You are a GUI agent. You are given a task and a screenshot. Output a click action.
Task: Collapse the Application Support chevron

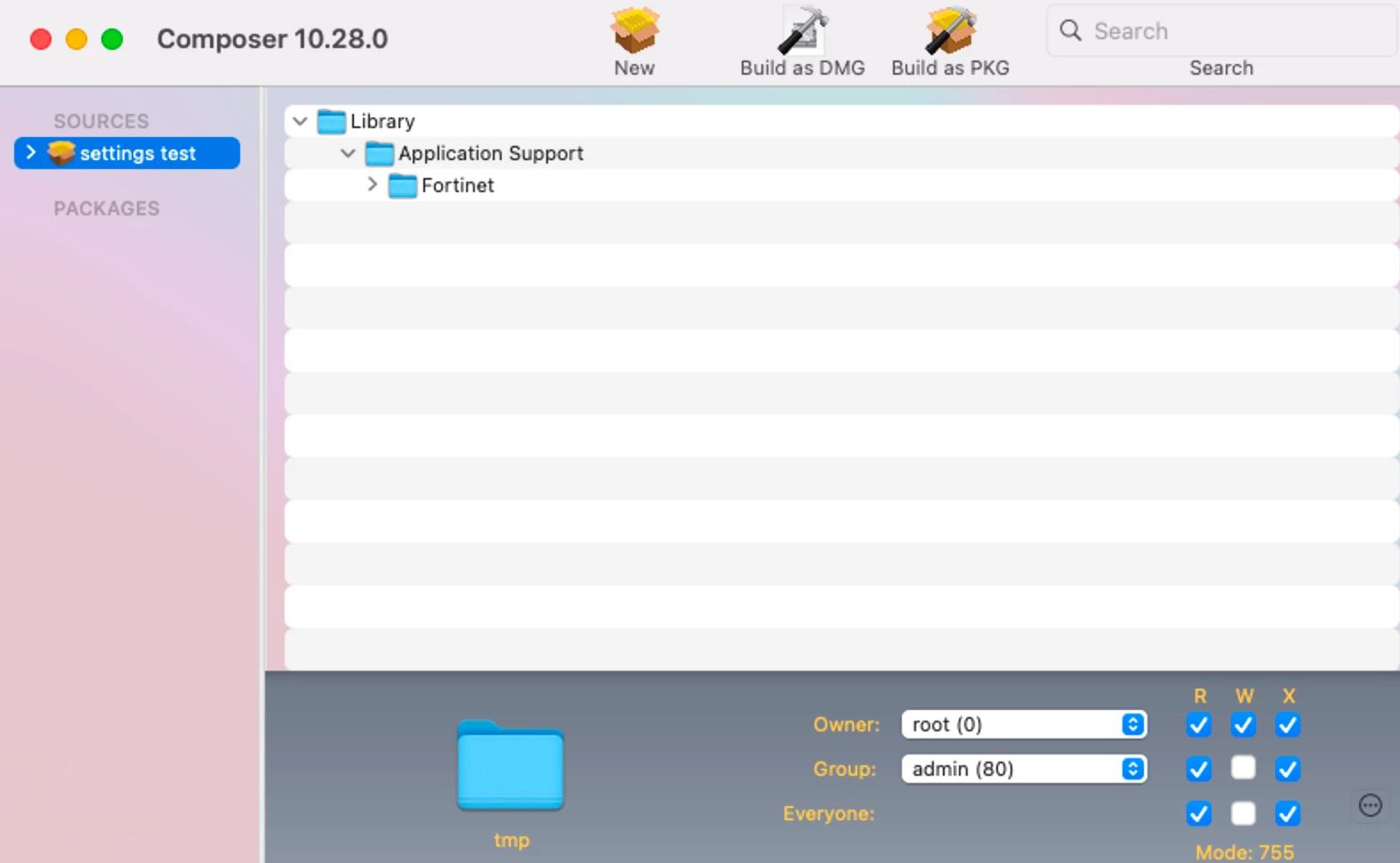click(348, 153)
